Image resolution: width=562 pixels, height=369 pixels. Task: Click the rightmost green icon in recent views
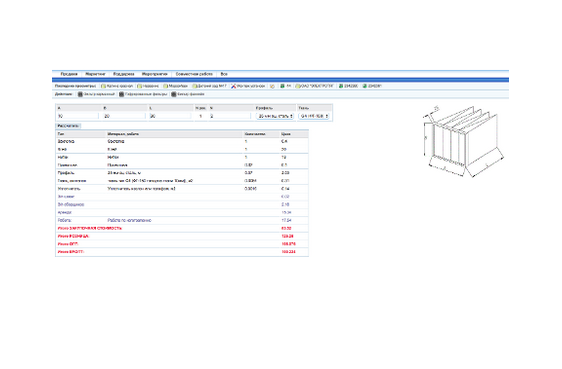coord(365,86)
